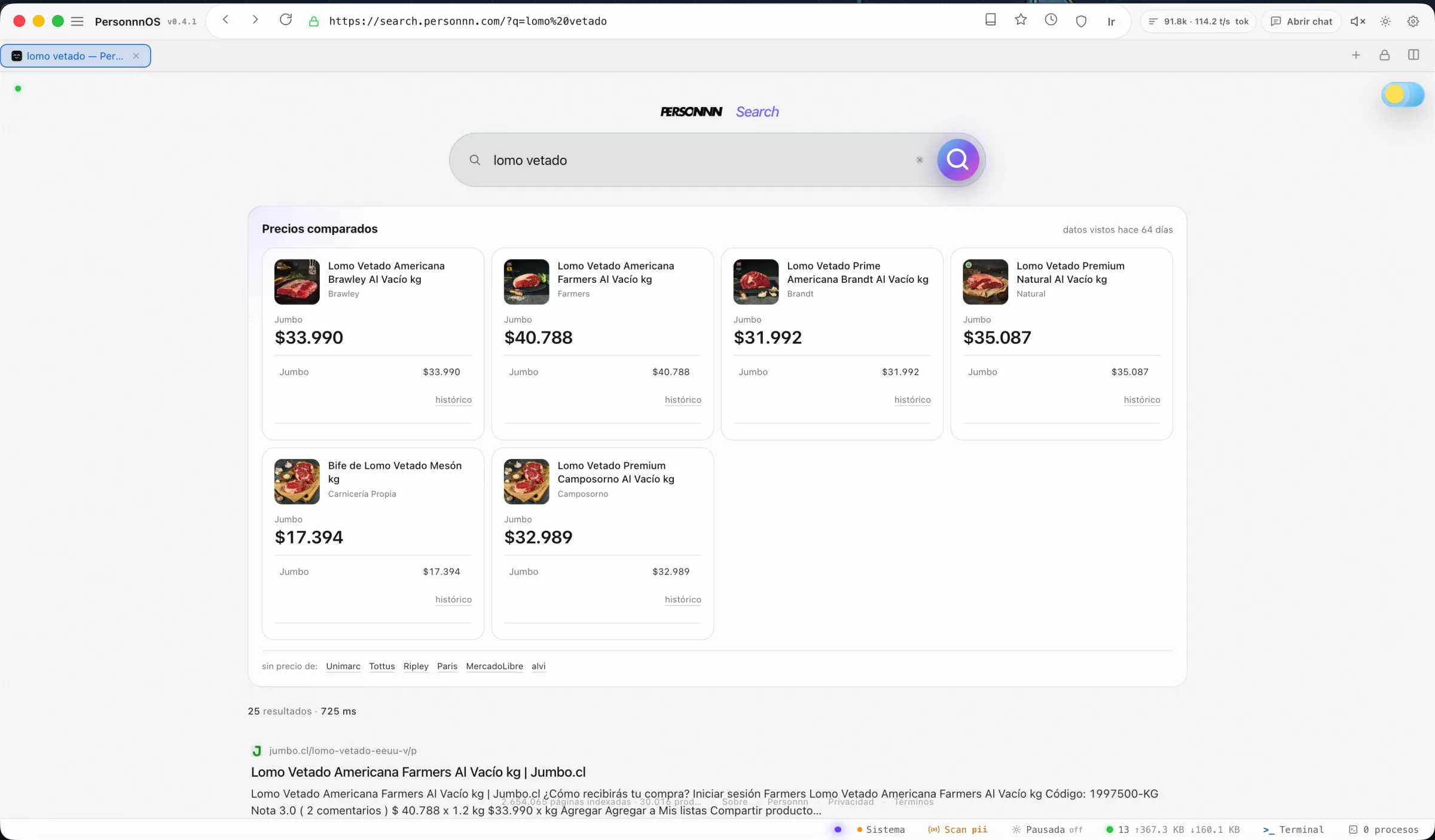Open histórico for the Brawley product
1435x840 pixels.
(453, 400)
